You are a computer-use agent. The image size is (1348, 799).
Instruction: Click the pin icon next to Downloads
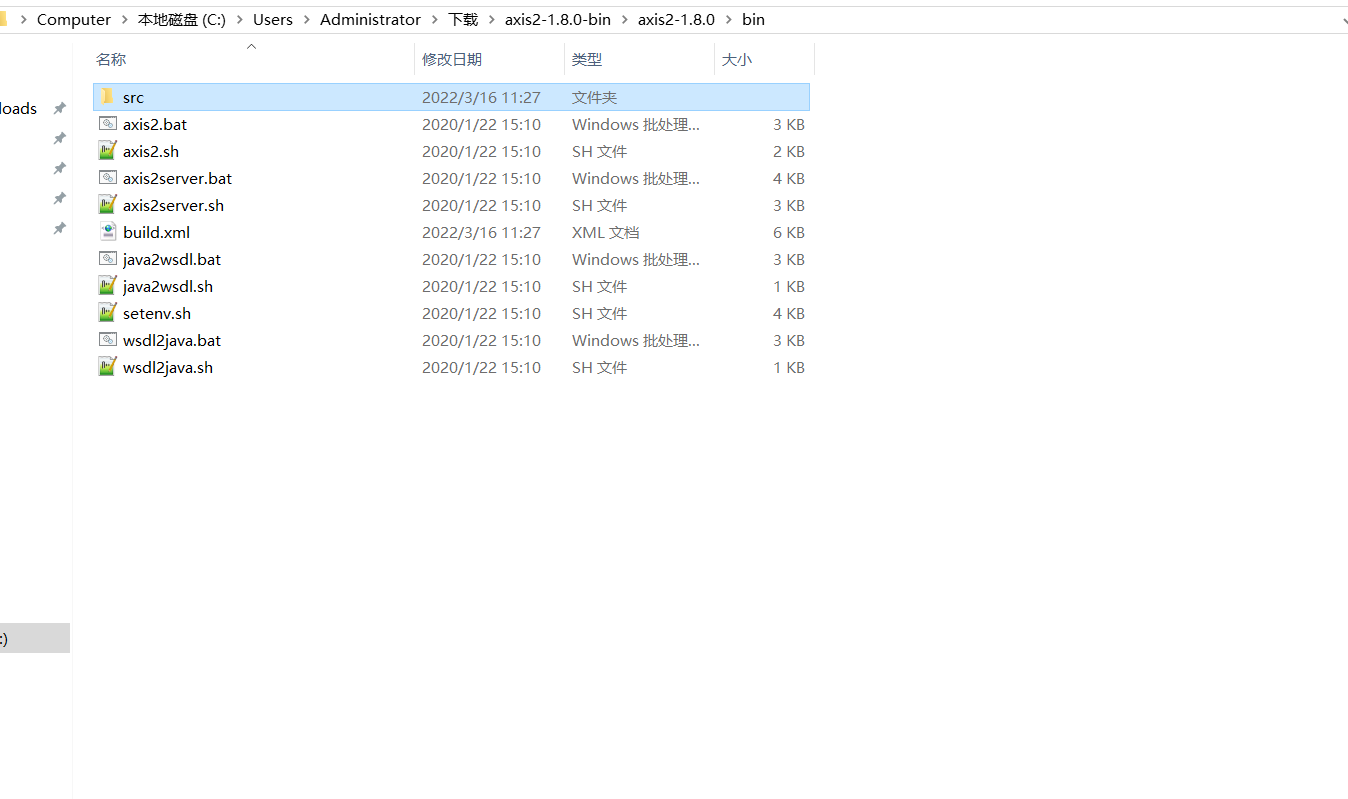[59, 108]
